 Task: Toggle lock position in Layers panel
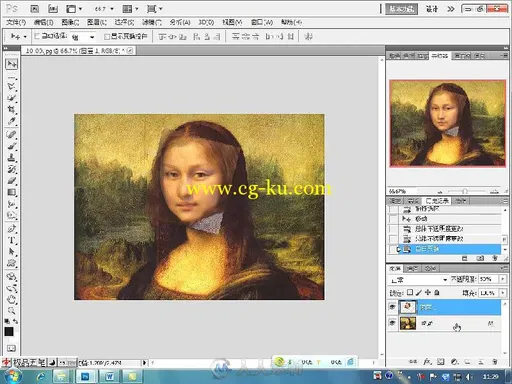click(428, 292)
